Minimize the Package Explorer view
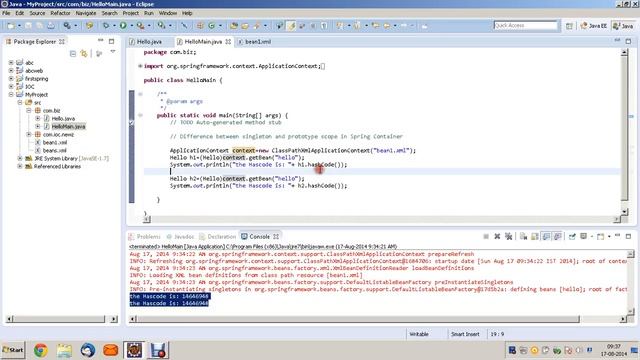Screen dimensions: 640x360 click(x=100, y=41)
